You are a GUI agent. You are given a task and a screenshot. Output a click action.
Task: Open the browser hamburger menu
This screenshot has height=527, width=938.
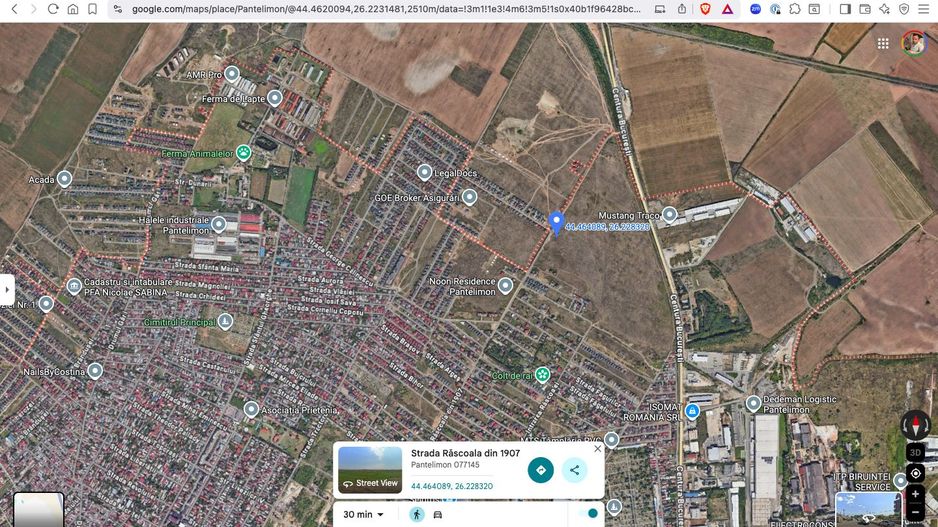pyautogui.click(x=924, y=9)
